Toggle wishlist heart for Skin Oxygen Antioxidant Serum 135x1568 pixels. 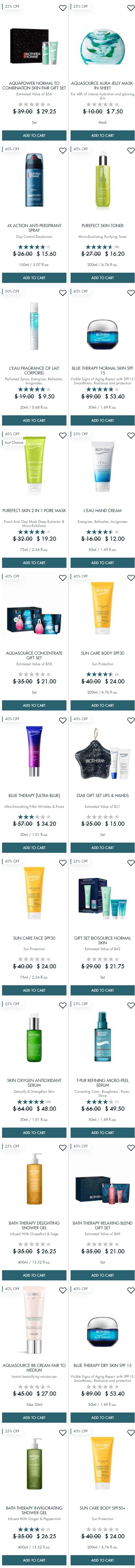[62, 1005]
